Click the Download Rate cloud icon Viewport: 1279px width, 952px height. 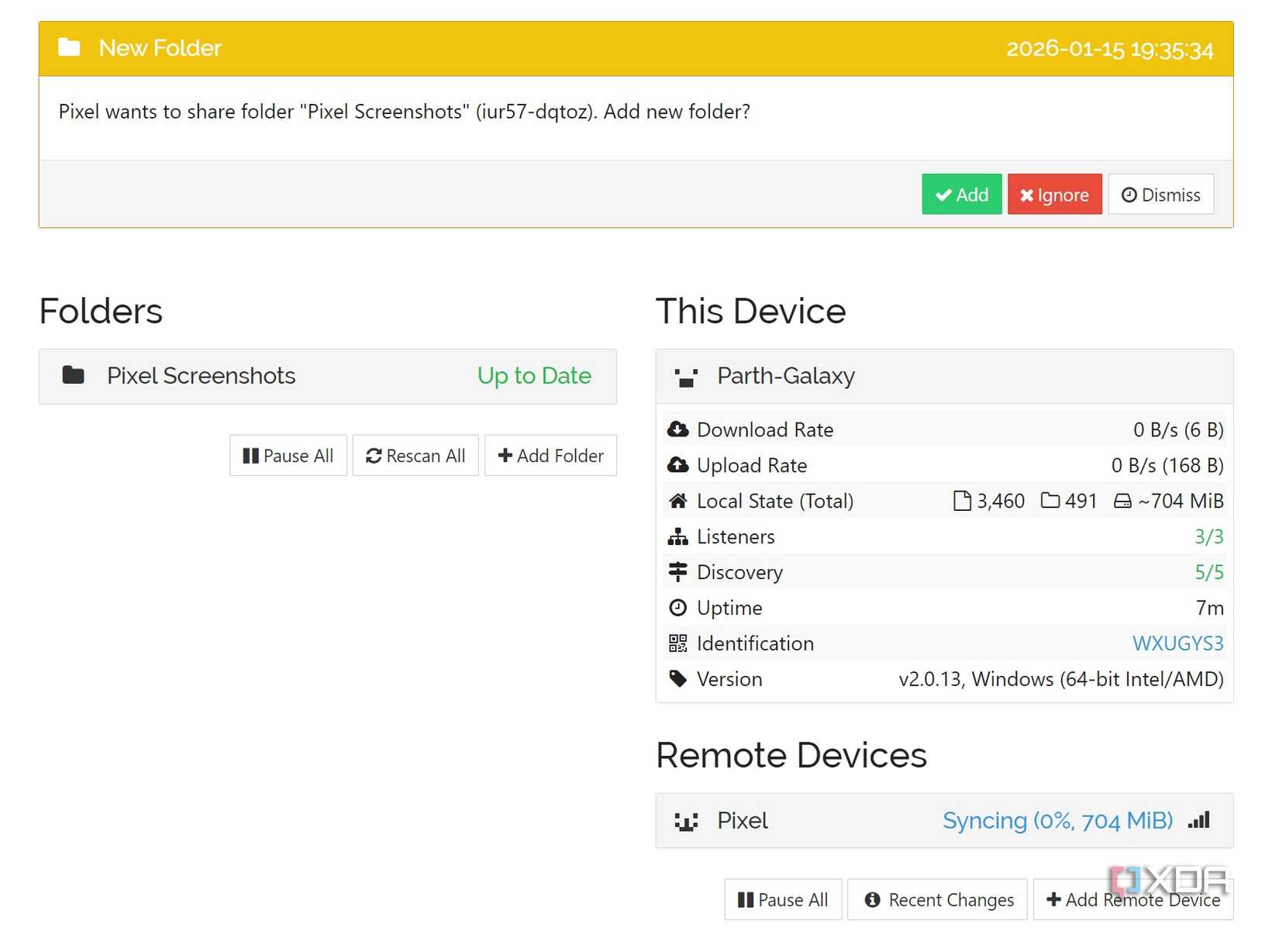pos(677,429)
